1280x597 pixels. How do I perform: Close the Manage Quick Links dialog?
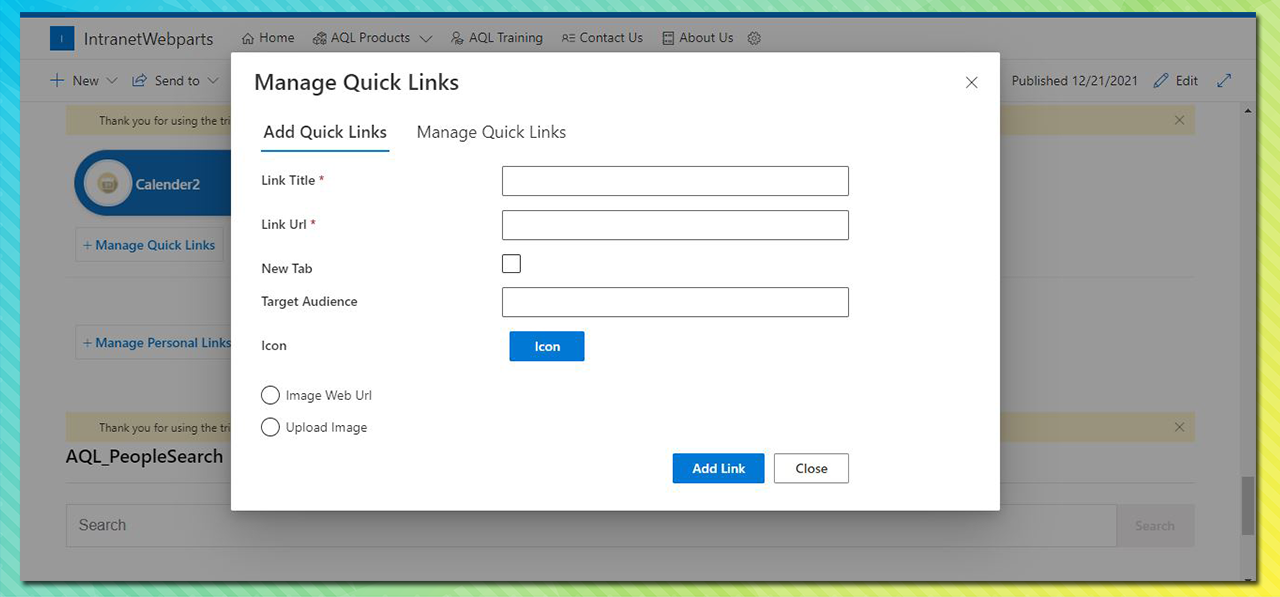(x=971, y=83)
